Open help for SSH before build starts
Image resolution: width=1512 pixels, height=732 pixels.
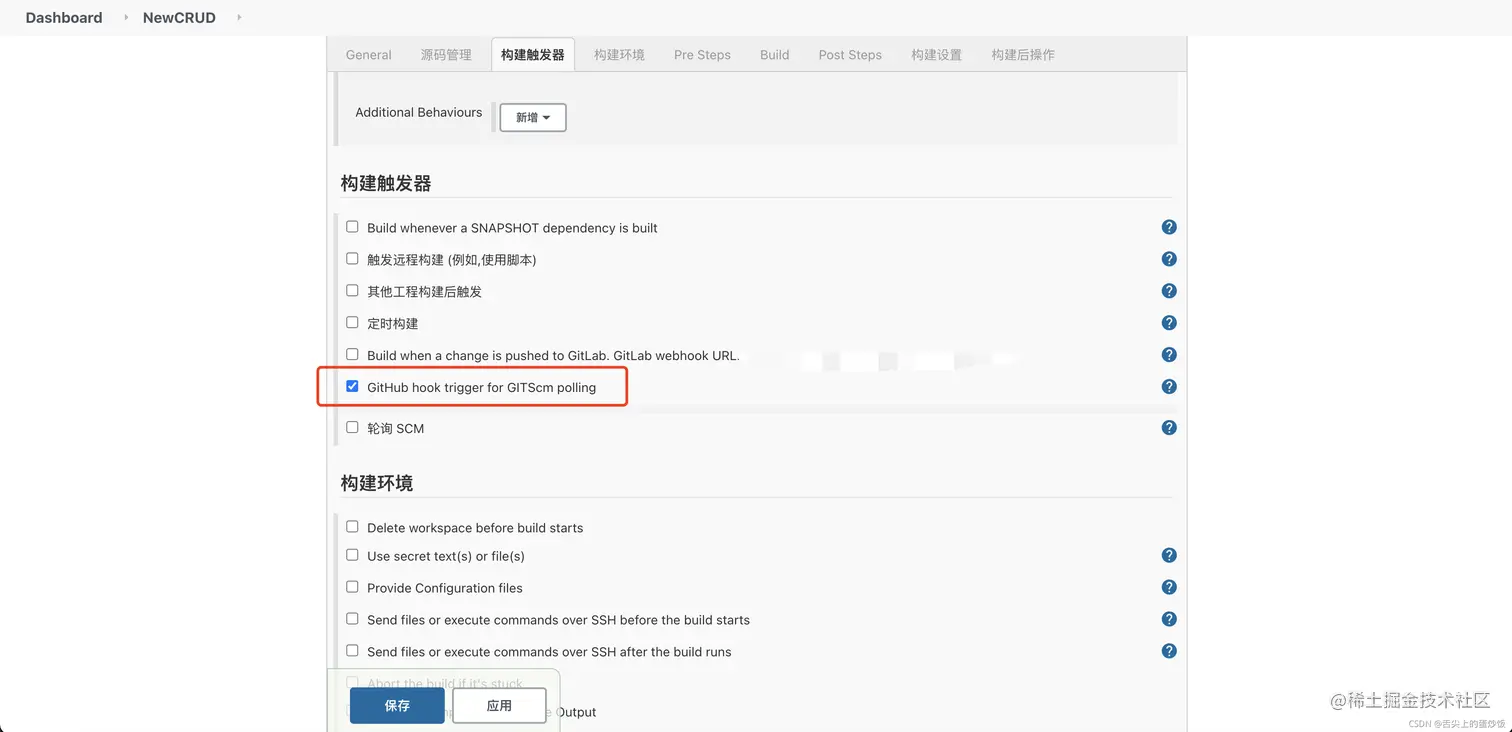[1169, 619]
